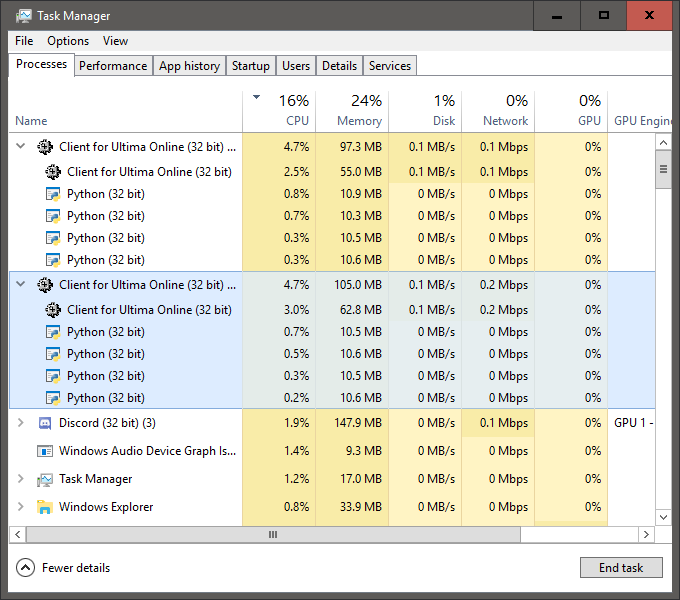Image resolution: width=680 pixels, height=600 pixels.
Task: Click the Fewer details label
Action: click(76, 568)
